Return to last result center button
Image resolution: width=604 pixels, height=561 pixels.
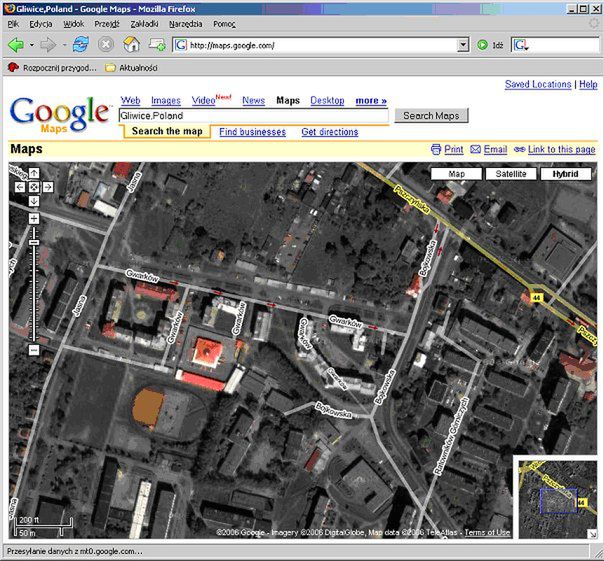[x=34, y=187]
